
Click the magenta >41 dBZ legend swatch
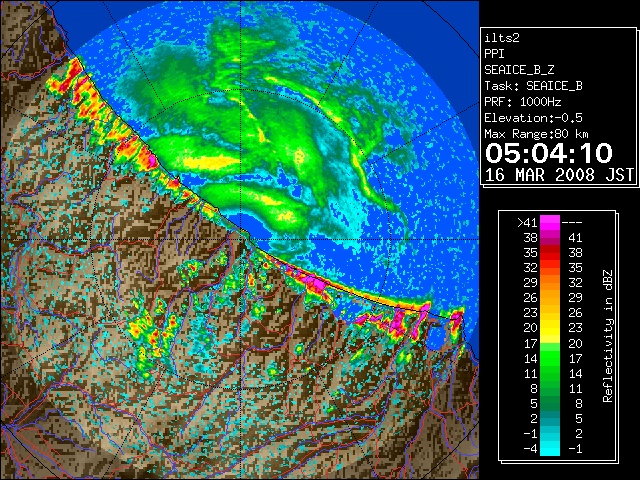550,223
